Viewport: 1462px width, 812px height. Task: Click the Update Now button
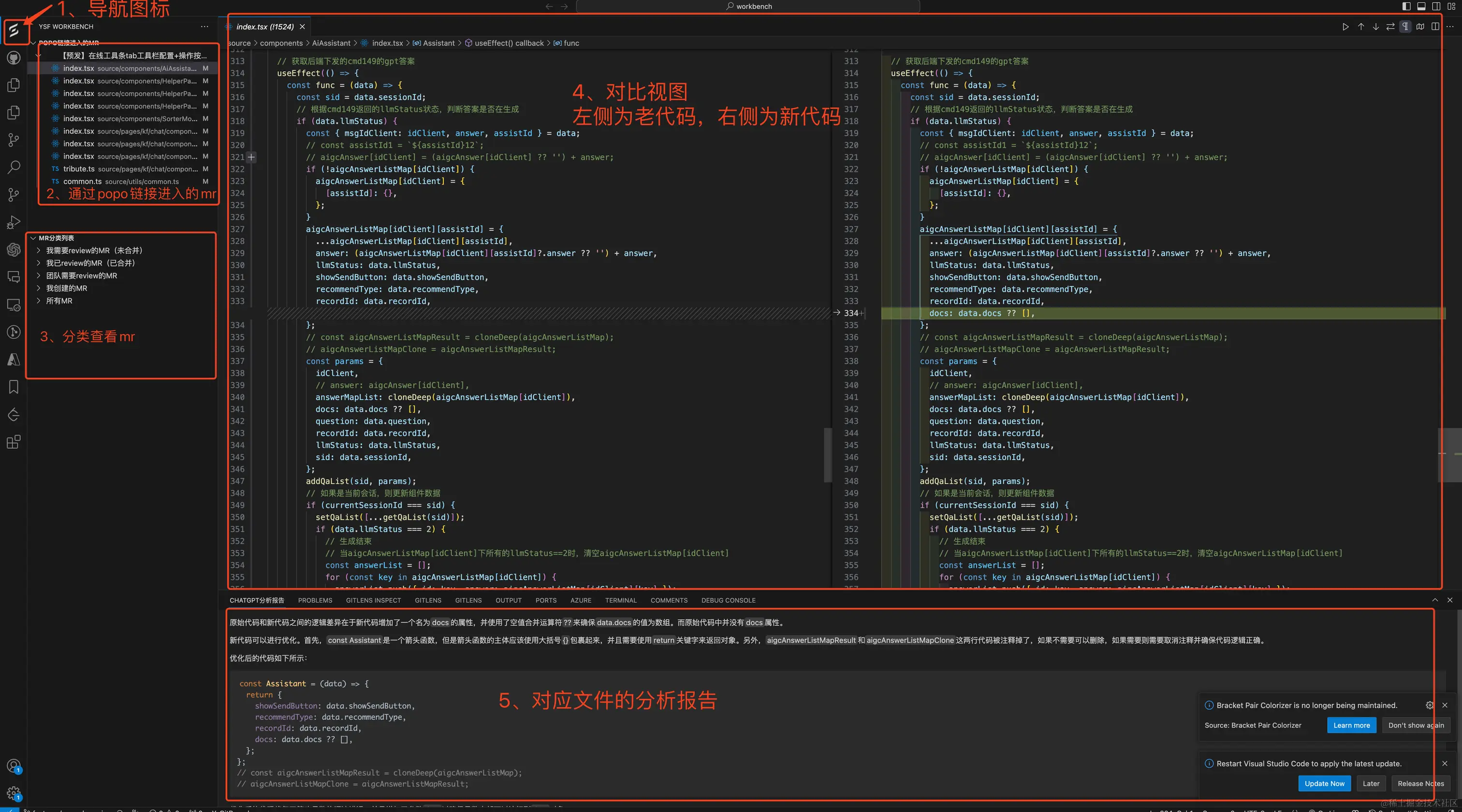pyautogui.click(x=1324, y=783)
